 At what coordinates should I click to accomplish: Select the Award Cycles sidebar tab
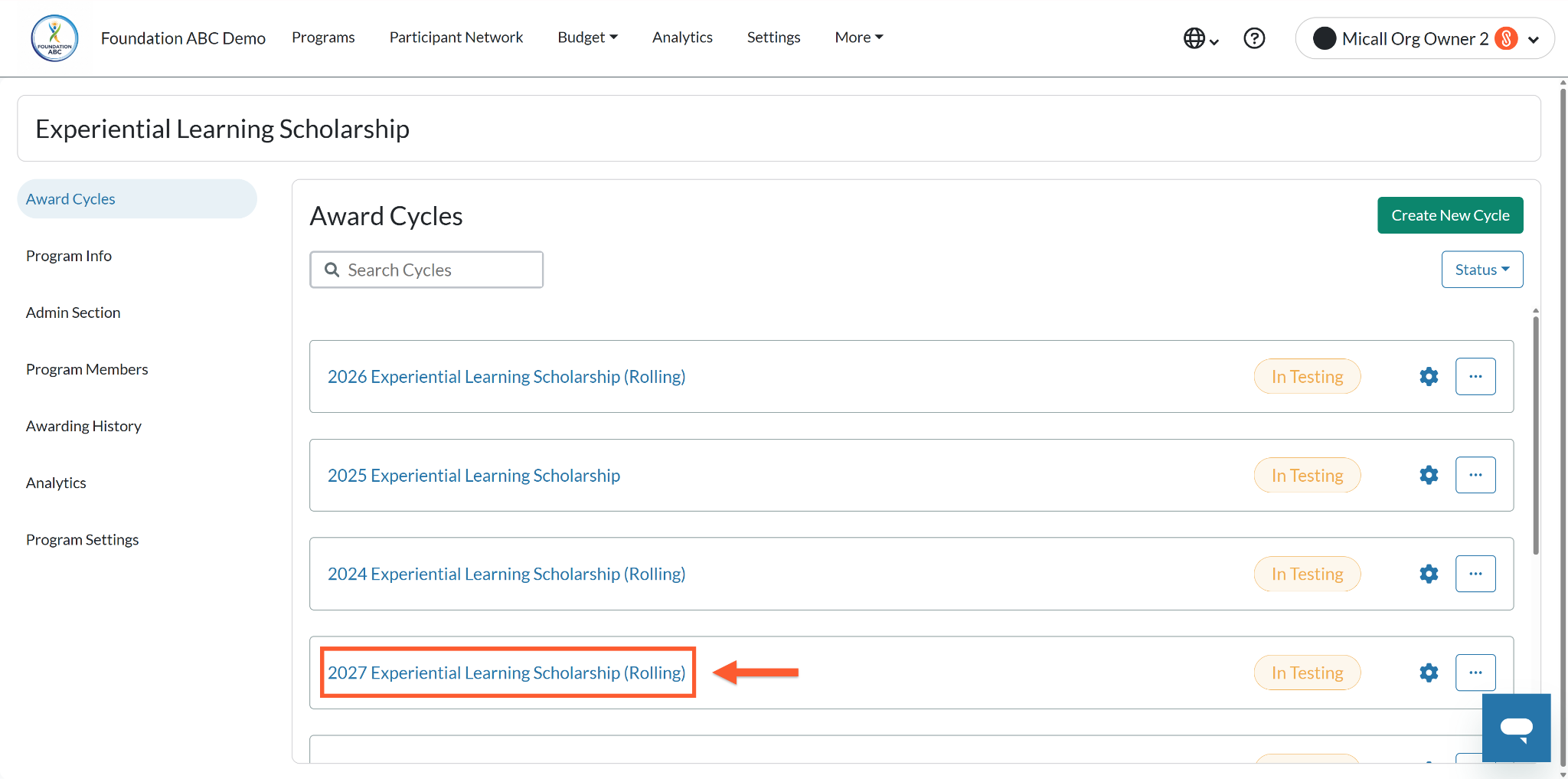137,199
